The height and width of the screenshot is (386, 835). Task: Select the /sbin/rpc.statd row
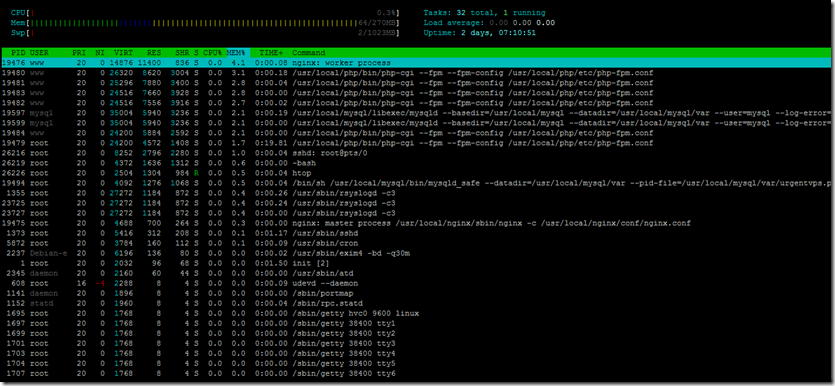[x=416, y=303]
